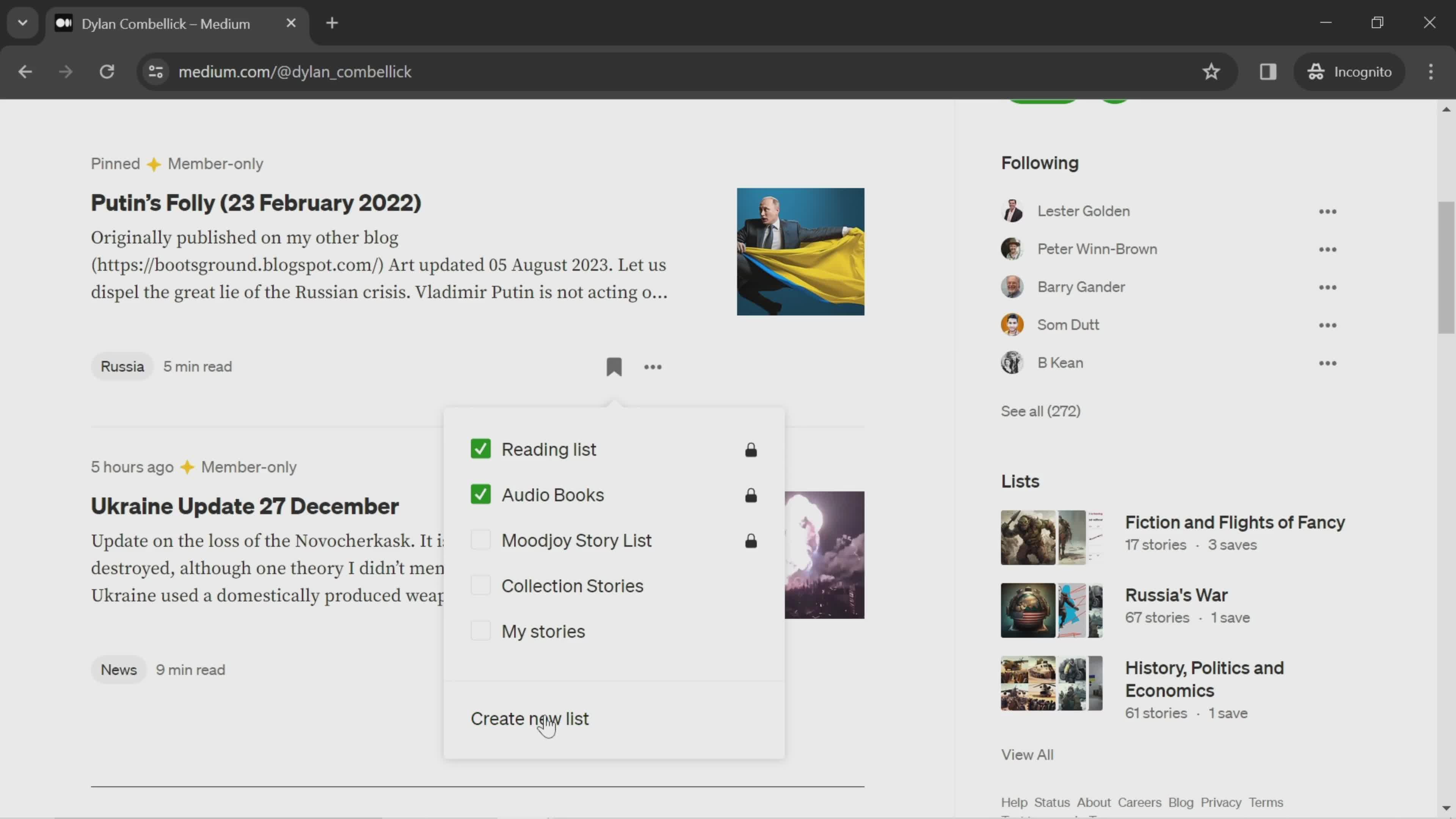Click the lock icon beside Moodjoy Story List
The width and height of the screenshot is (1456, 819).
click(751, 541)
